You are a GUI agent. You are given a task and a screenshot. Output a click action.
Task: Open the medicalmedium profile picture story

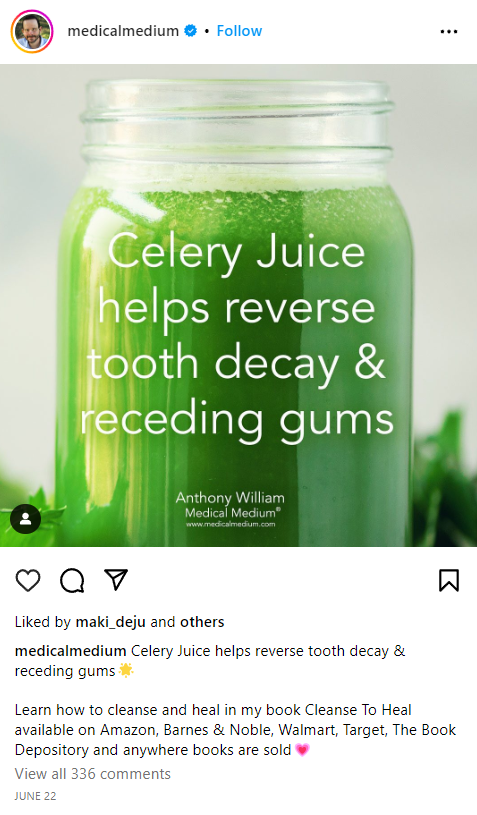32,31
